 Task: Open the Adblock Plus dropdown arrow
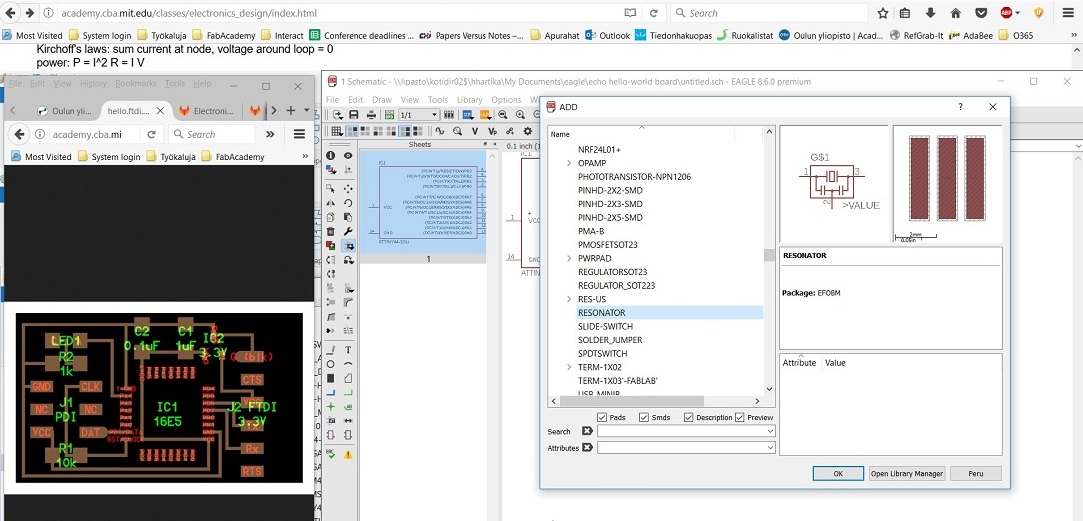pos(1017,13)
